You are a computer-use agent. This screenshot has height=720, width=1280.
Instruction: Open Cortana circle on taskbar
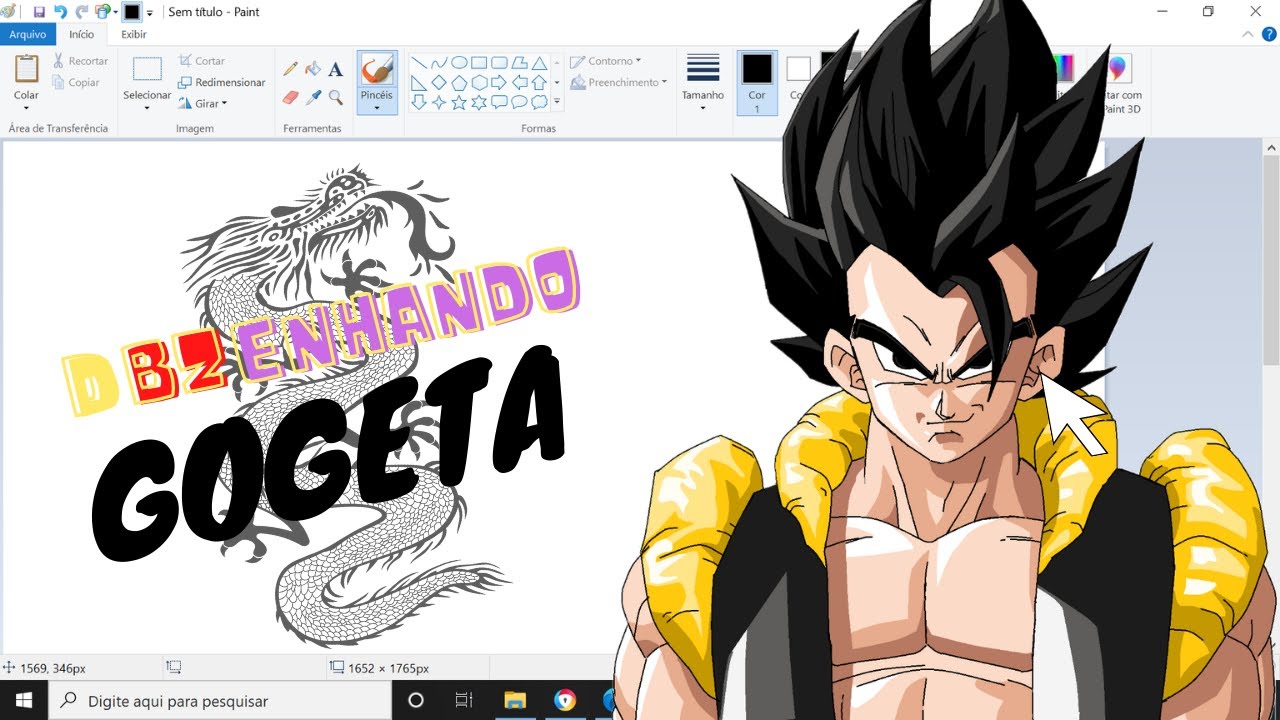pos(416,700)
